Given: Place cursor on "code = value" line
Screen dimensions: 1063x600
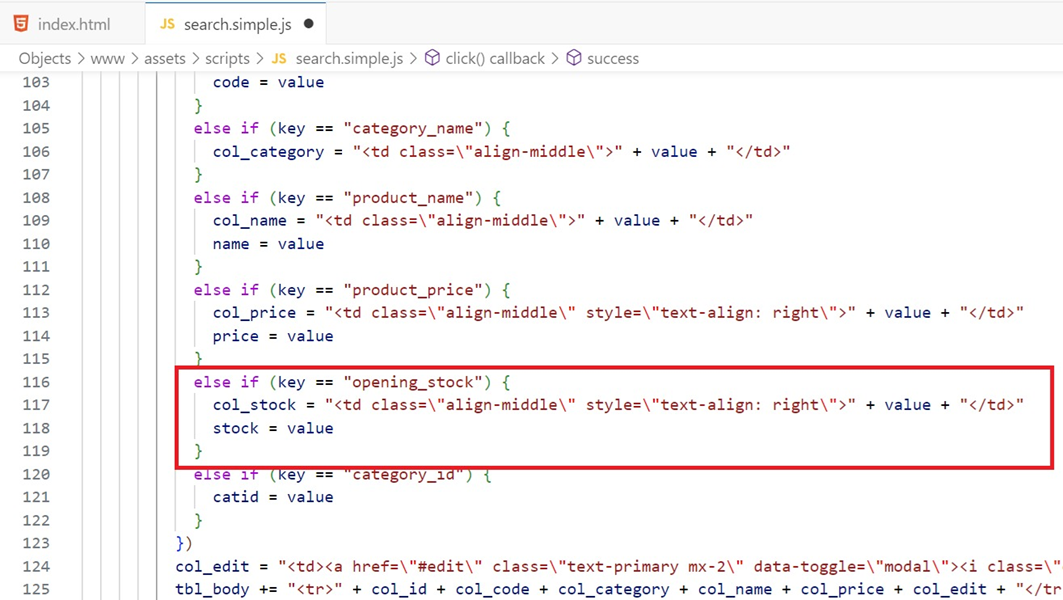Looking at the screenshot, I should coord(268,82).
